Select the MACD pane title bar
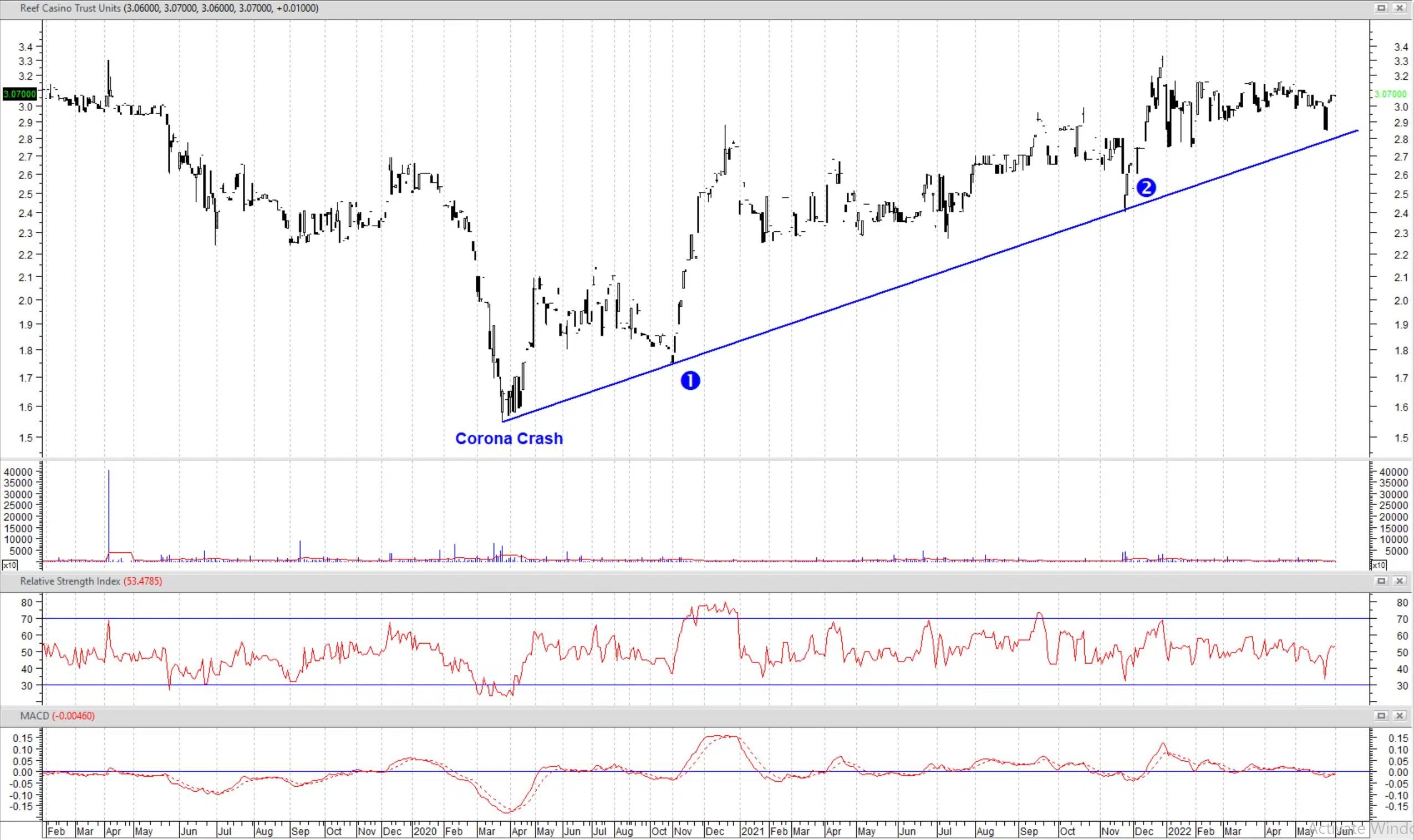This screenshot has width=1414, height=840. (x=34, y=716)
